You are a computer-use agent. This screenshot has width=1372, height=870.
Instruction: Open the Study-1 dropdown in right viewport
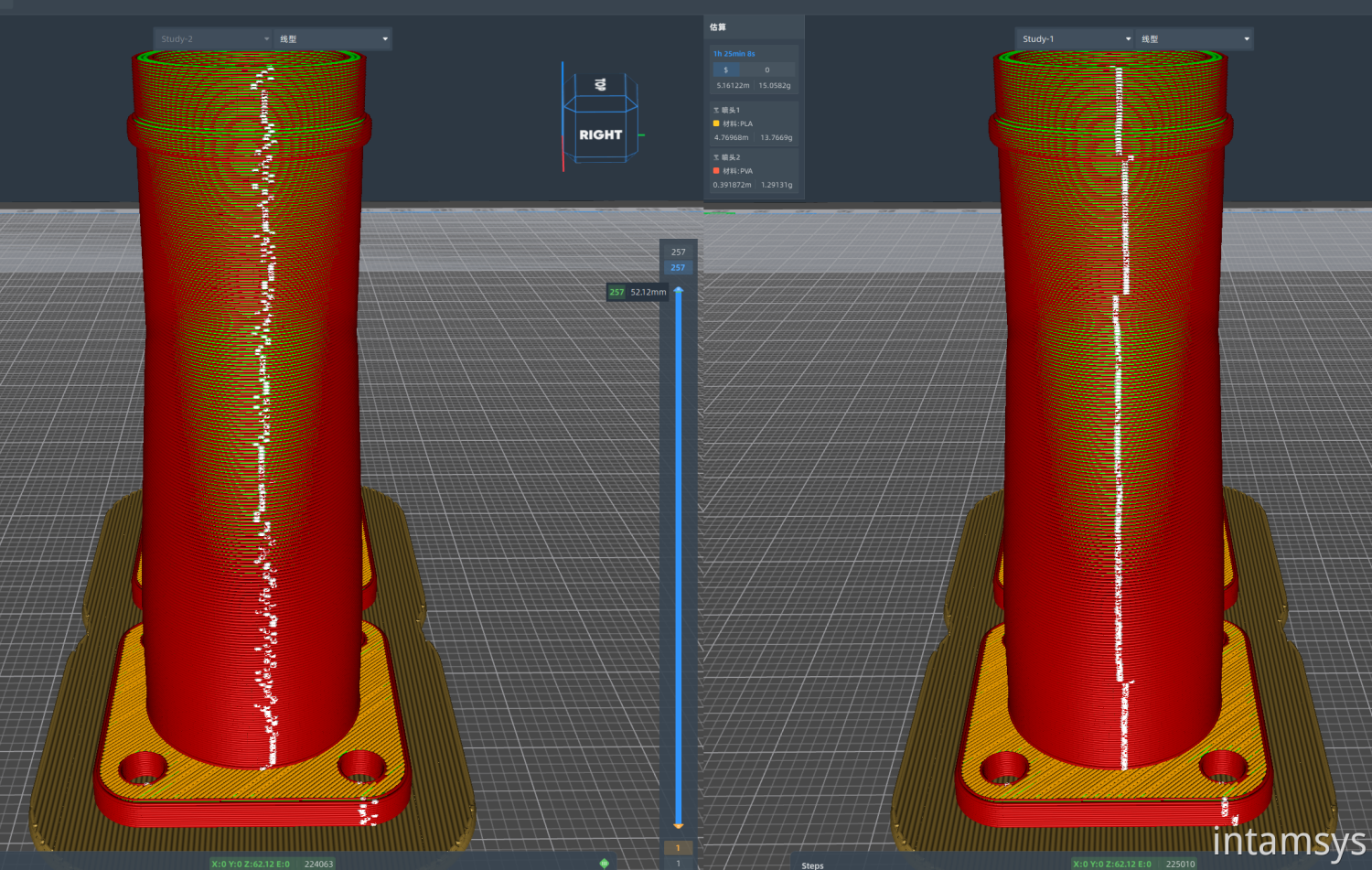(1076, 38)
